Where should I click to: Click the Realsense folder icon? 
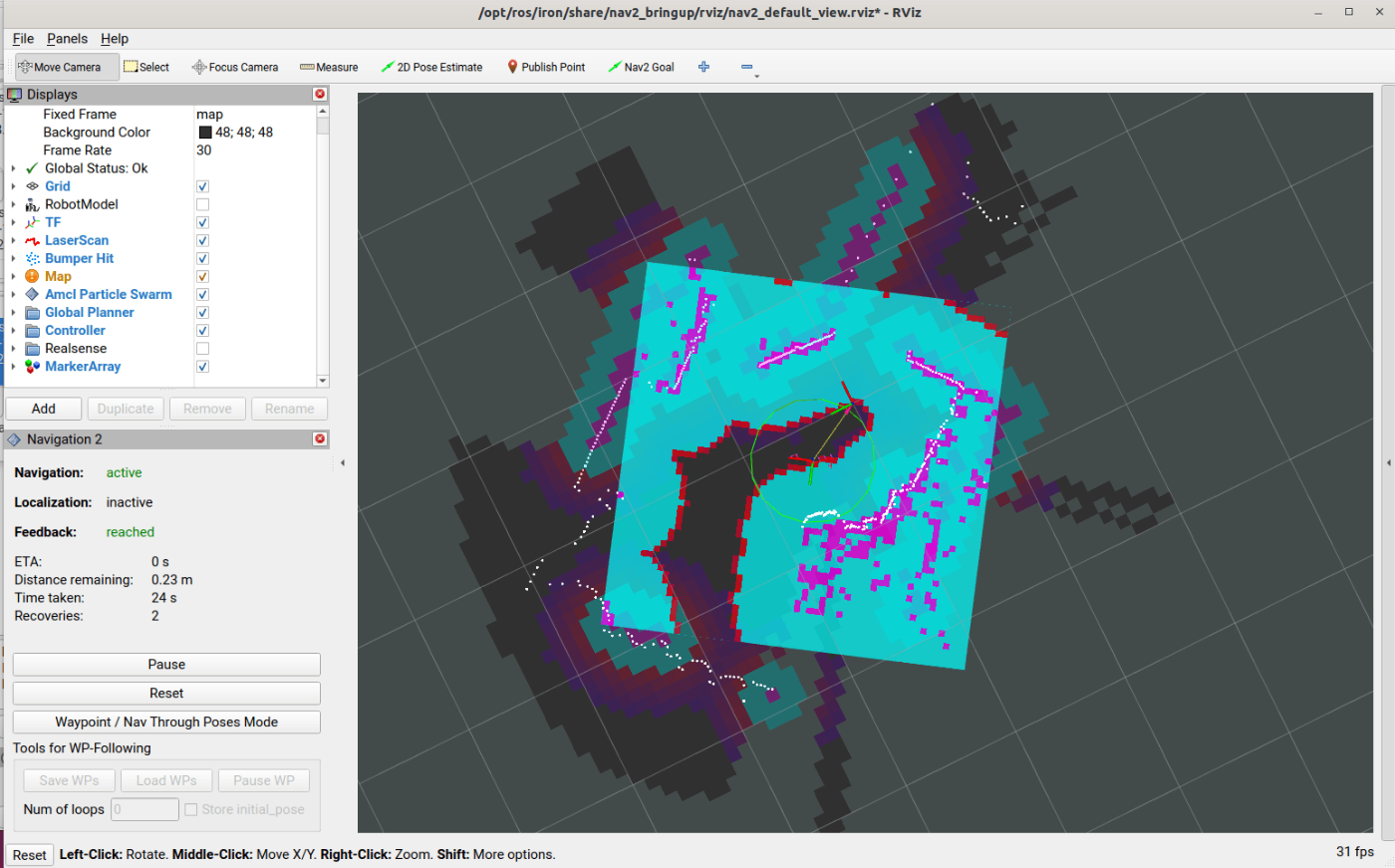click(x=32, y=348)
